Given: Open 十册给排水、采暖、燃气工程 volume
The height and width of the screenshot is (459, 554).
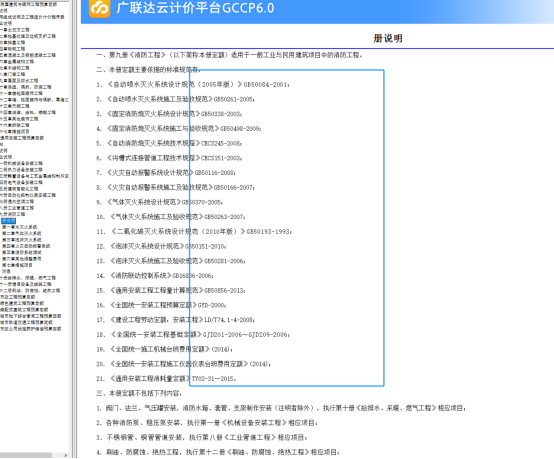Looking at the screenshot, I should (28, 278).
